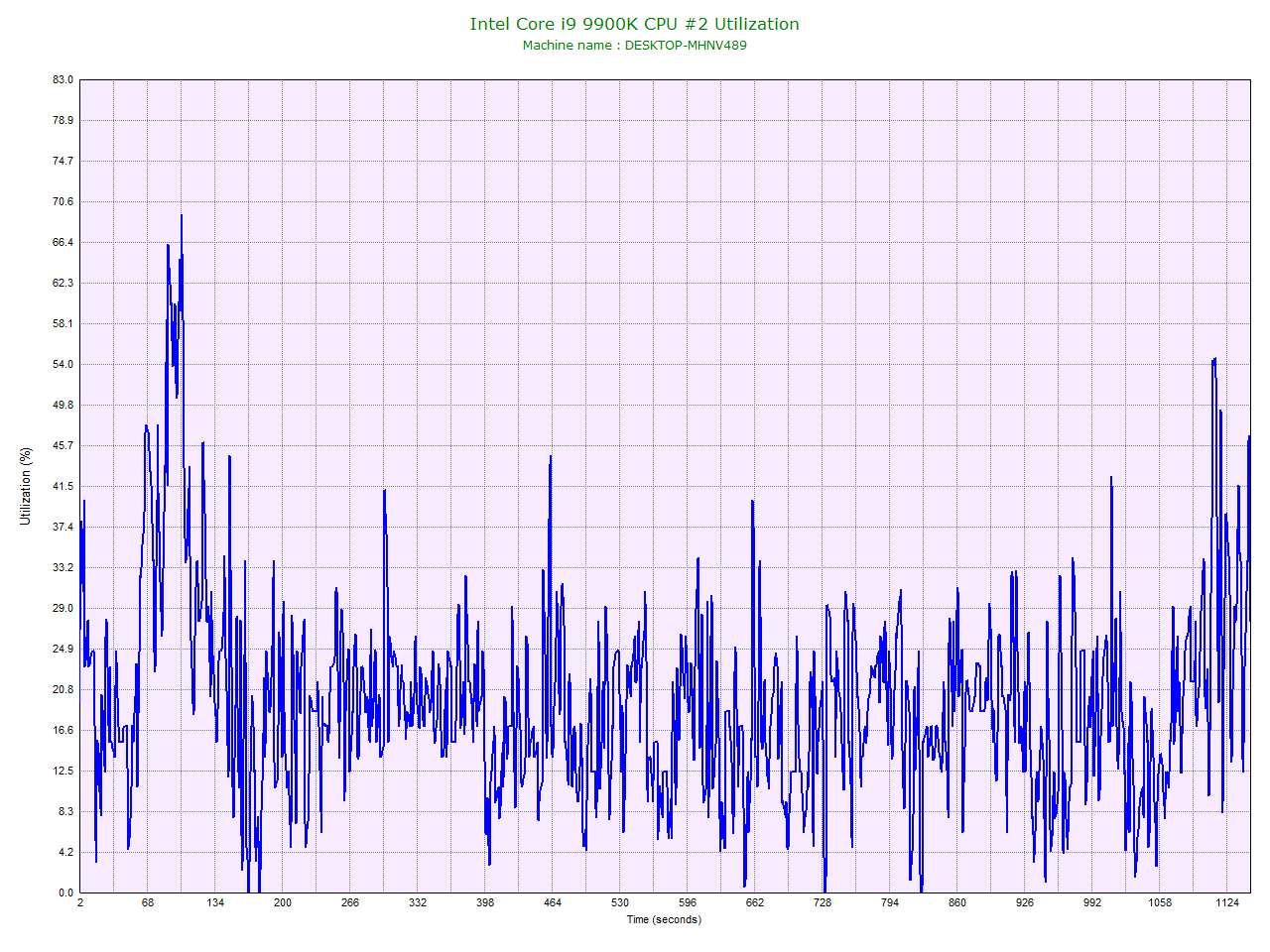Click the '200' seconds tick label

point(283,903)
